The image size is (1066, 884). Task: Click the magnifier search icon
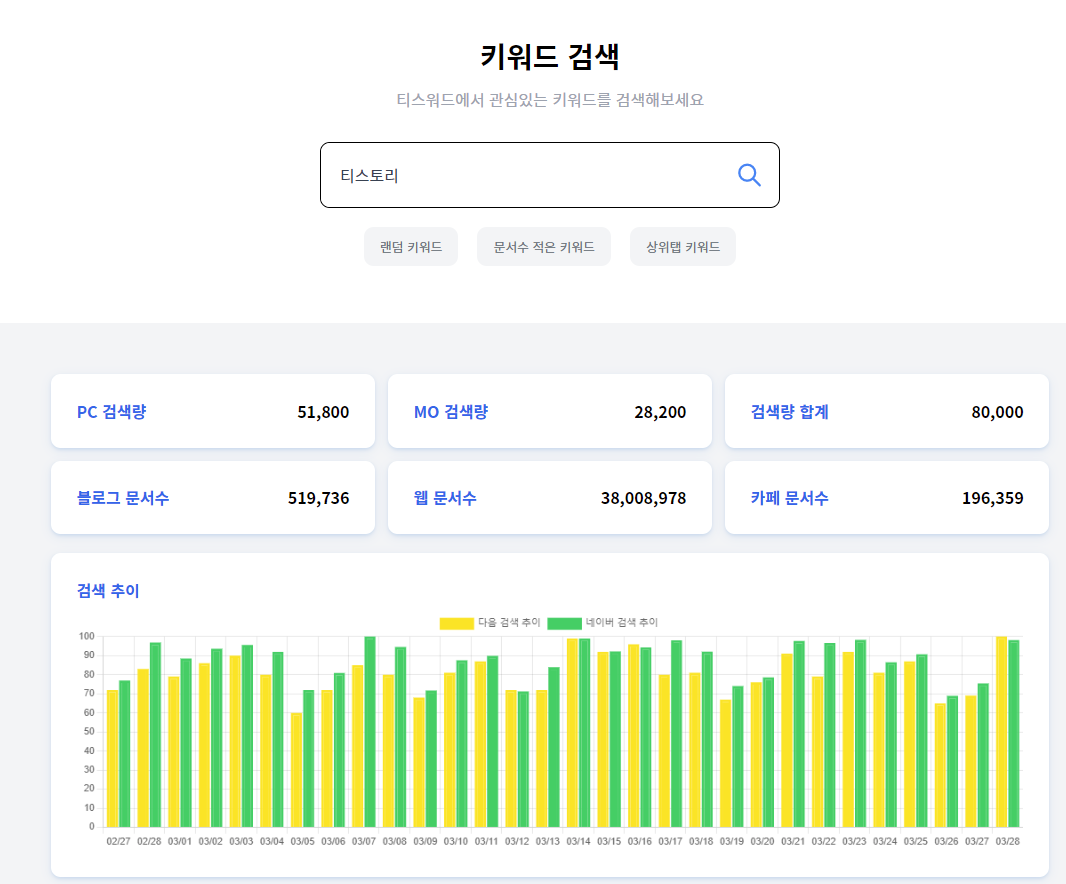click(749, 175)
